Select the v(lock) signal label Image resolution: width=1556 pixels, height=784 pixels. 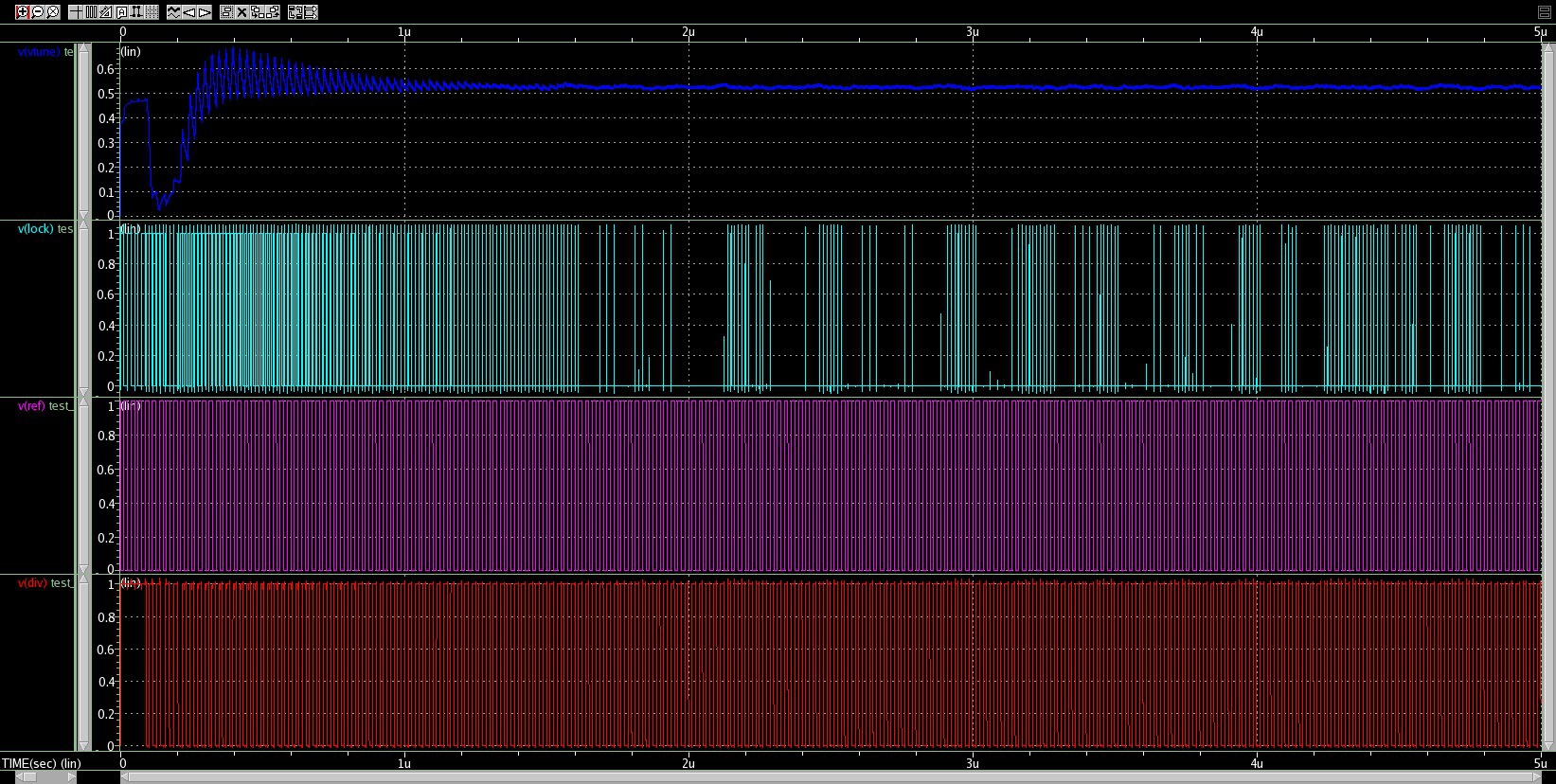click(38, 229)
